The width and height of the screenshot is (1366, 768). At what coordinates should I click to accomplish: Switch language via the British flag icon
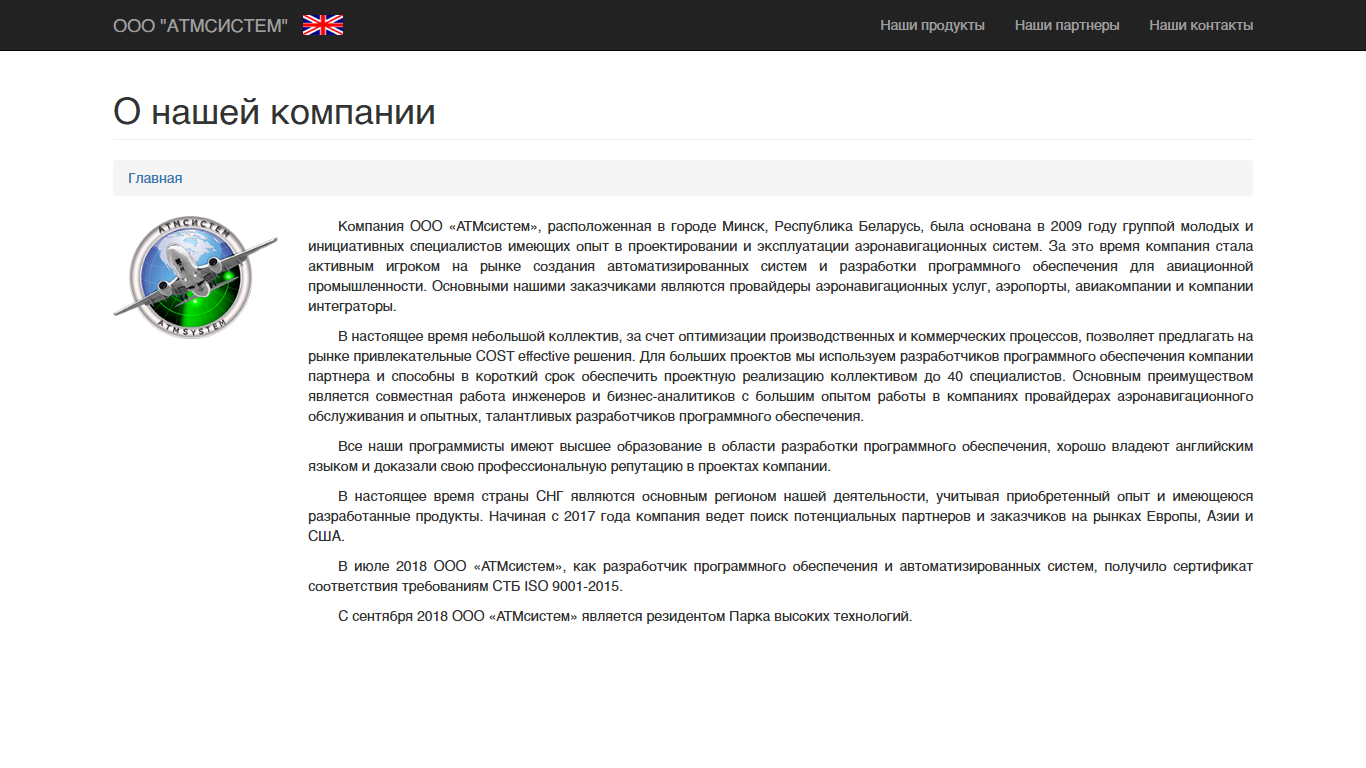(x=323, y=25)
